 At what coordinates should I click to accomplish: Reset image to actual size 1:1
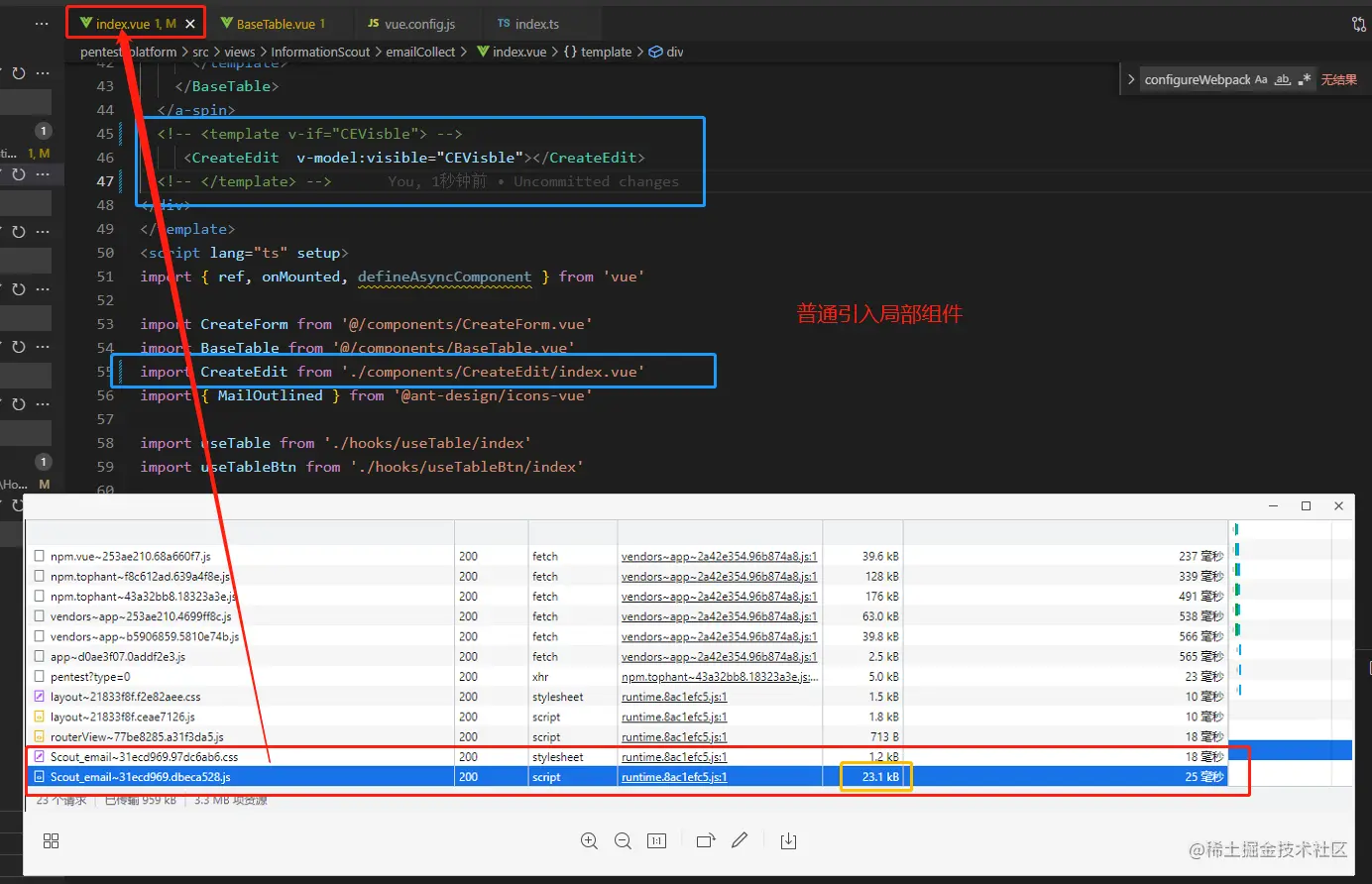tap(656, 840)
